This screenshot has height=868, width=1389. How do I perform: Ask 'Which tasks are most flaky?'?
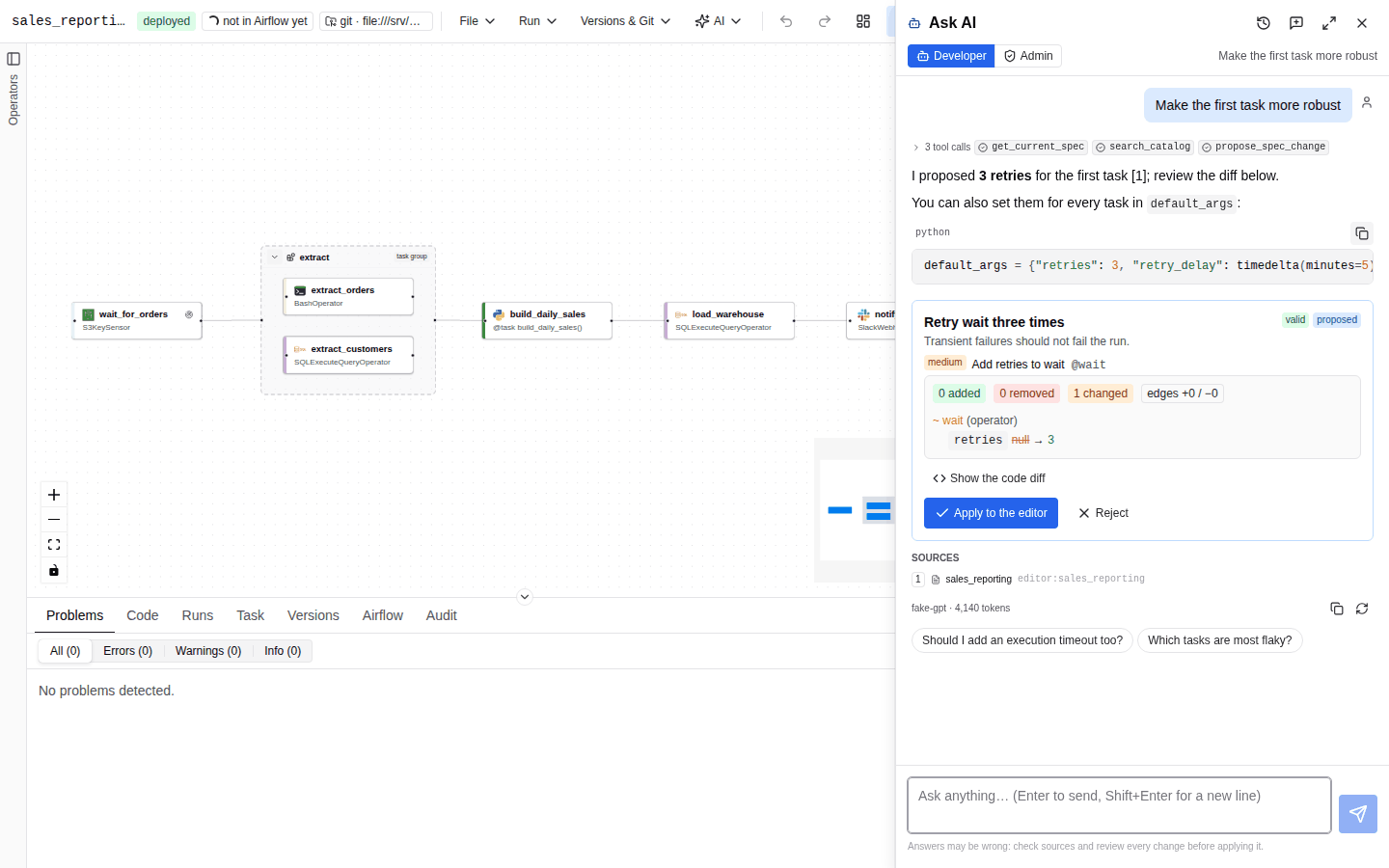(1220, 640)
